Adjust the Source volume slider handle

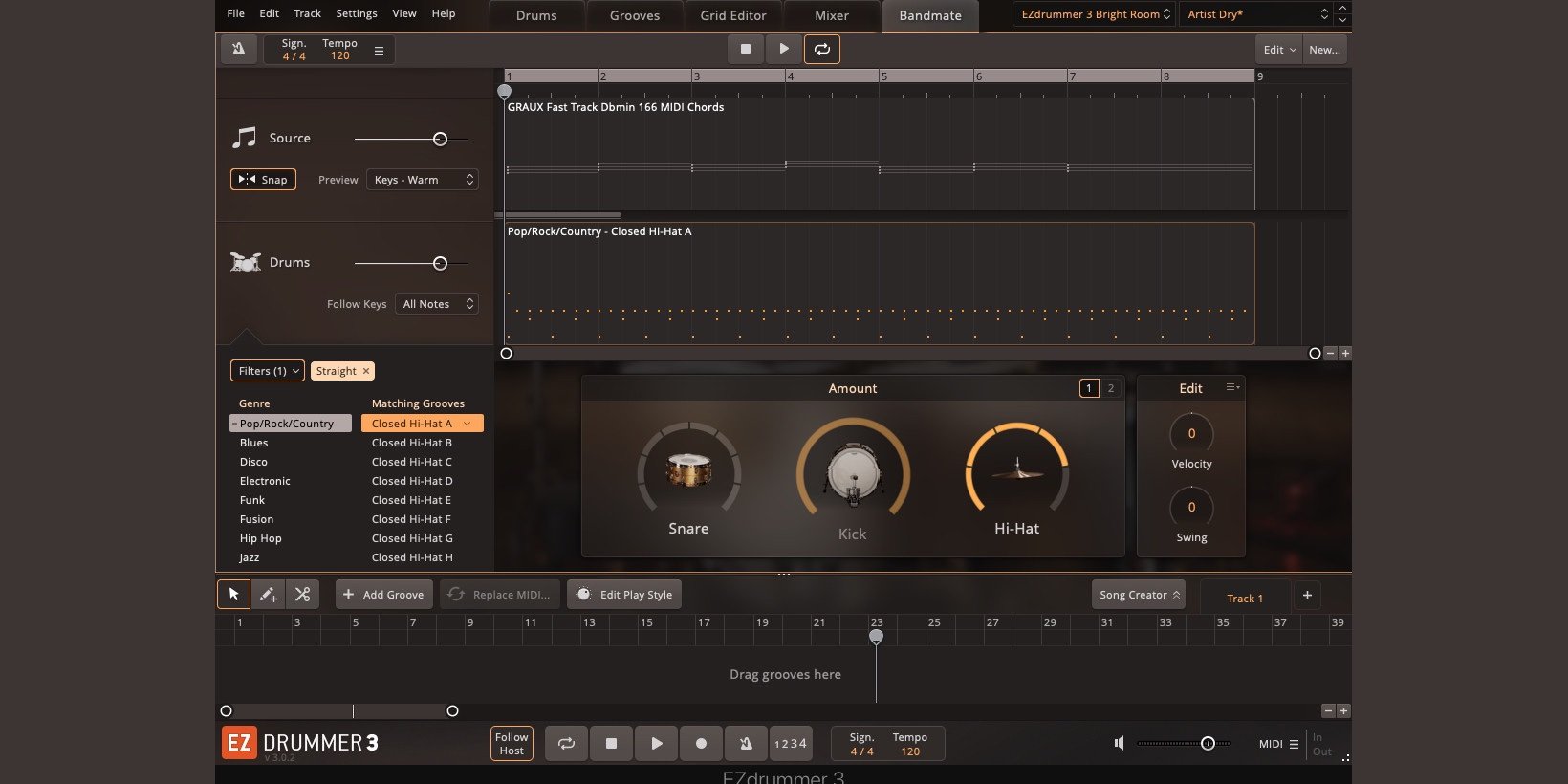[440, 140]
